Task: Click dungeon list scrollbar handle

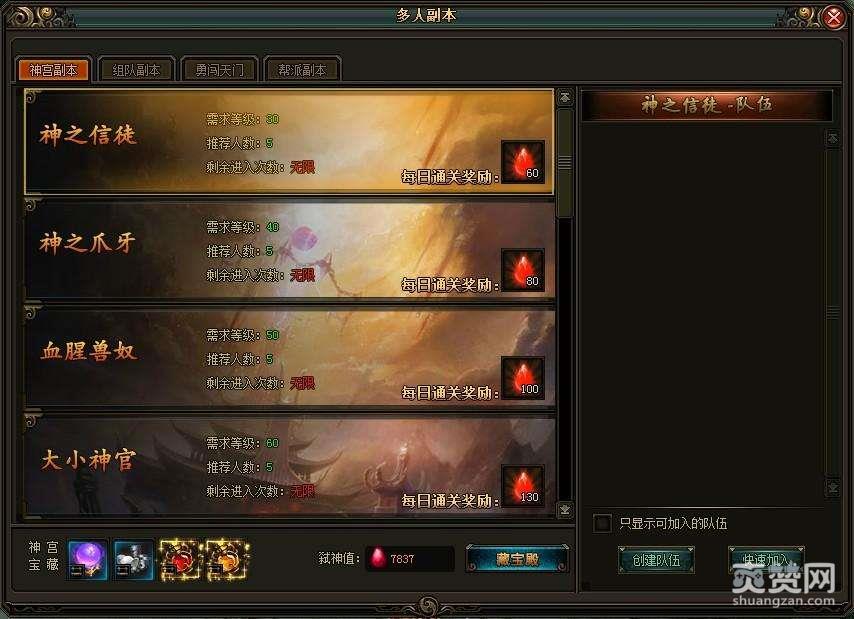Action: click(x=565, y=162)
